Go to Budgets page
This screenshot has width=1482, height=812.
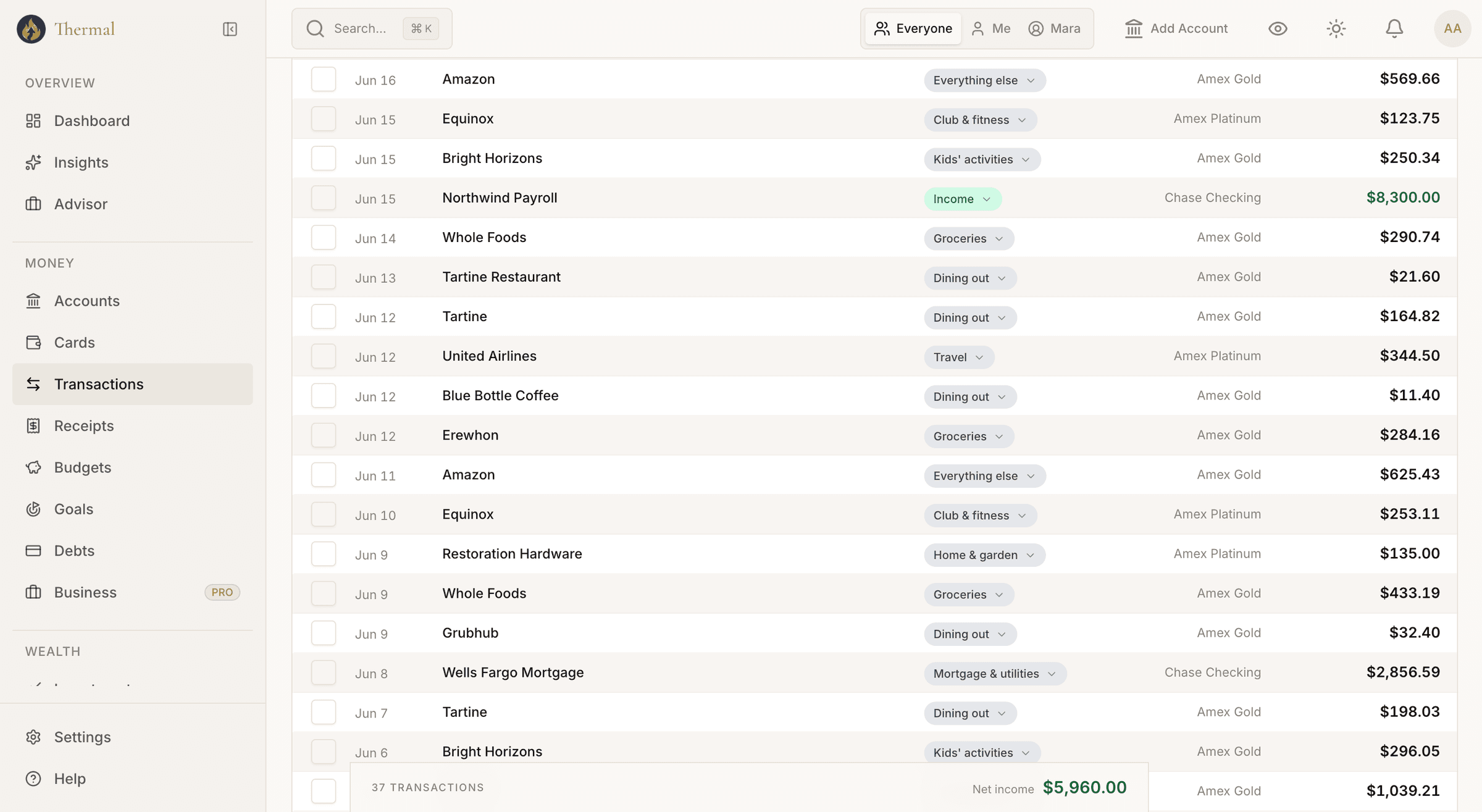tap(133, 467)
